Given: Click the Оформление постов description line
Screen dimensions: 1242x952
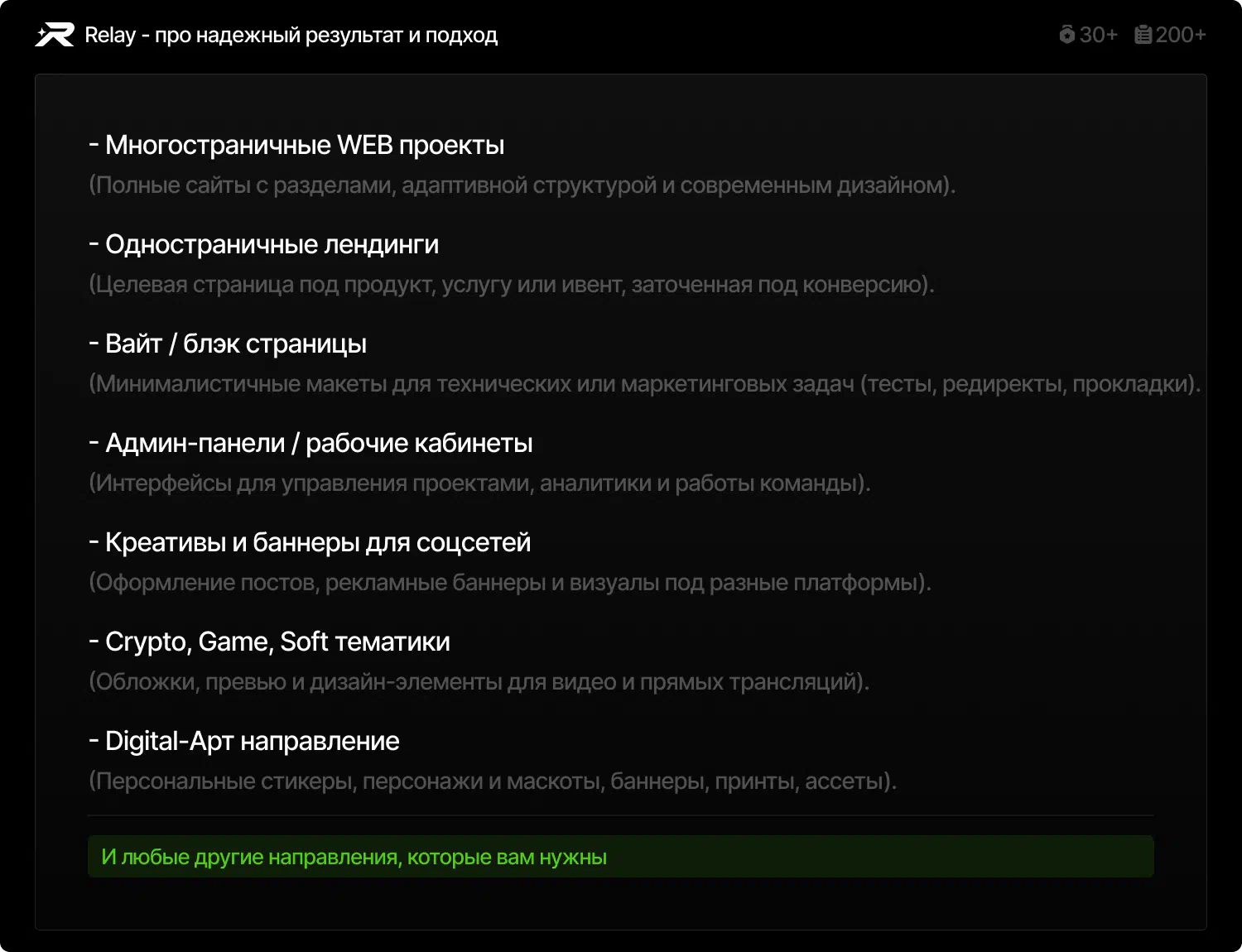Looking at the screenshot, I should point(509,582).
